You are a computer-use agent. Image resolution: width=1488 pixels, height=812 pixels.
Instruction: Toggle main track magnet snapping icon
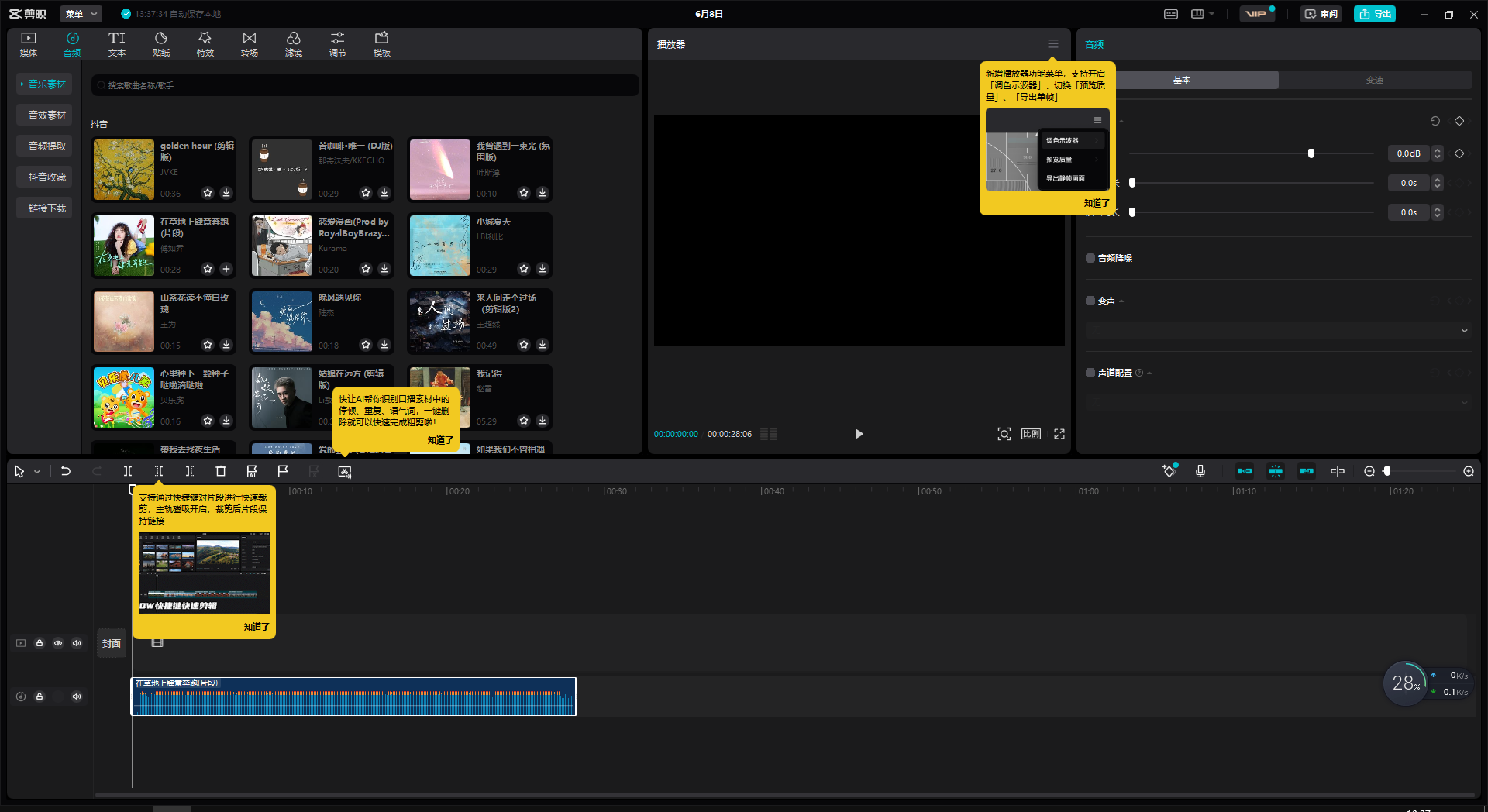[1245, 471]
